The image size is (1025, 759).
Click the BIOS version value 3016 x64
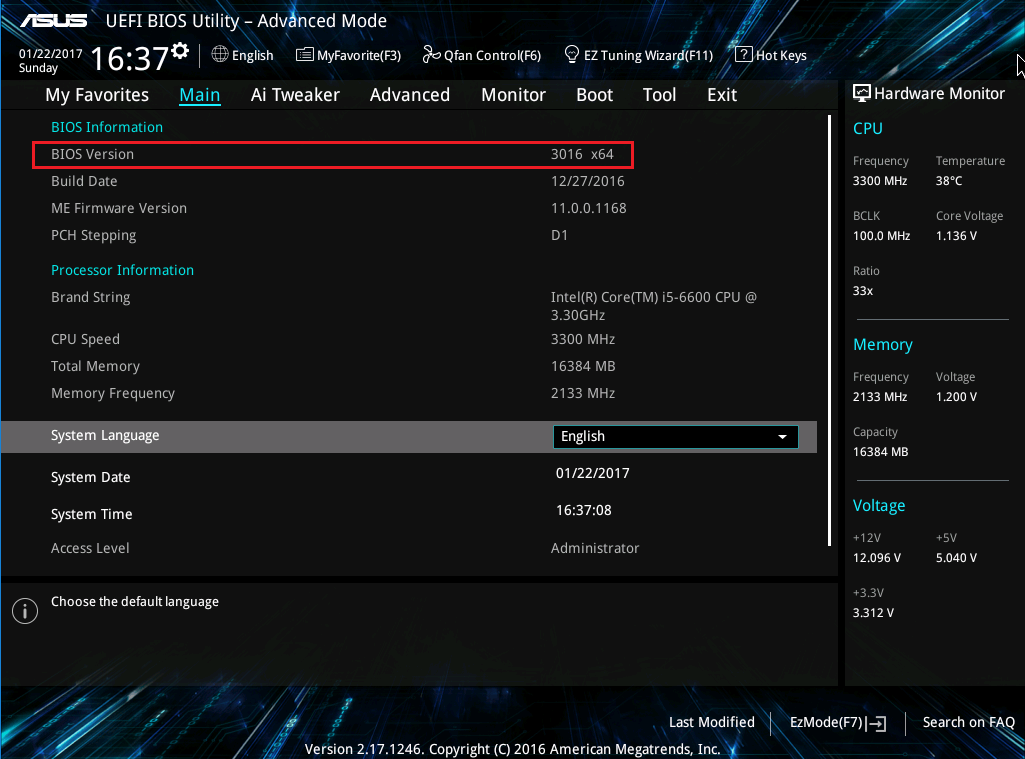point(582,154)
